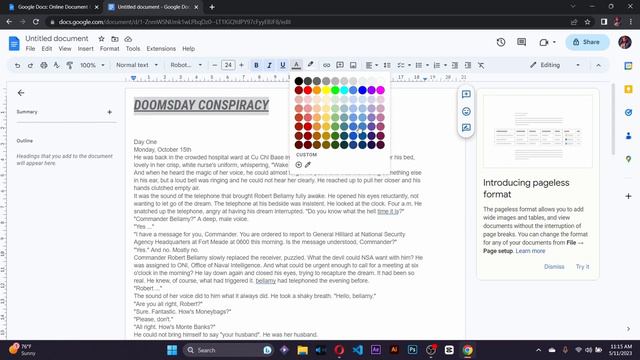Open the Editing mode dropdown
Image resolution: width=640 pixels, height=360 pixels.
(555, 65)
